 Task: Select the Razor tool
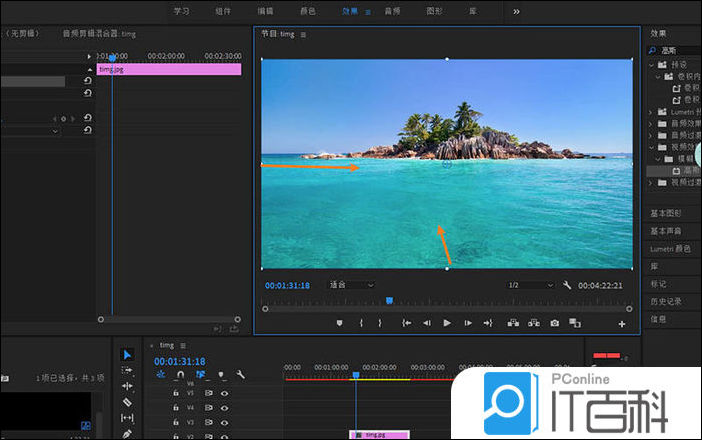127,402
